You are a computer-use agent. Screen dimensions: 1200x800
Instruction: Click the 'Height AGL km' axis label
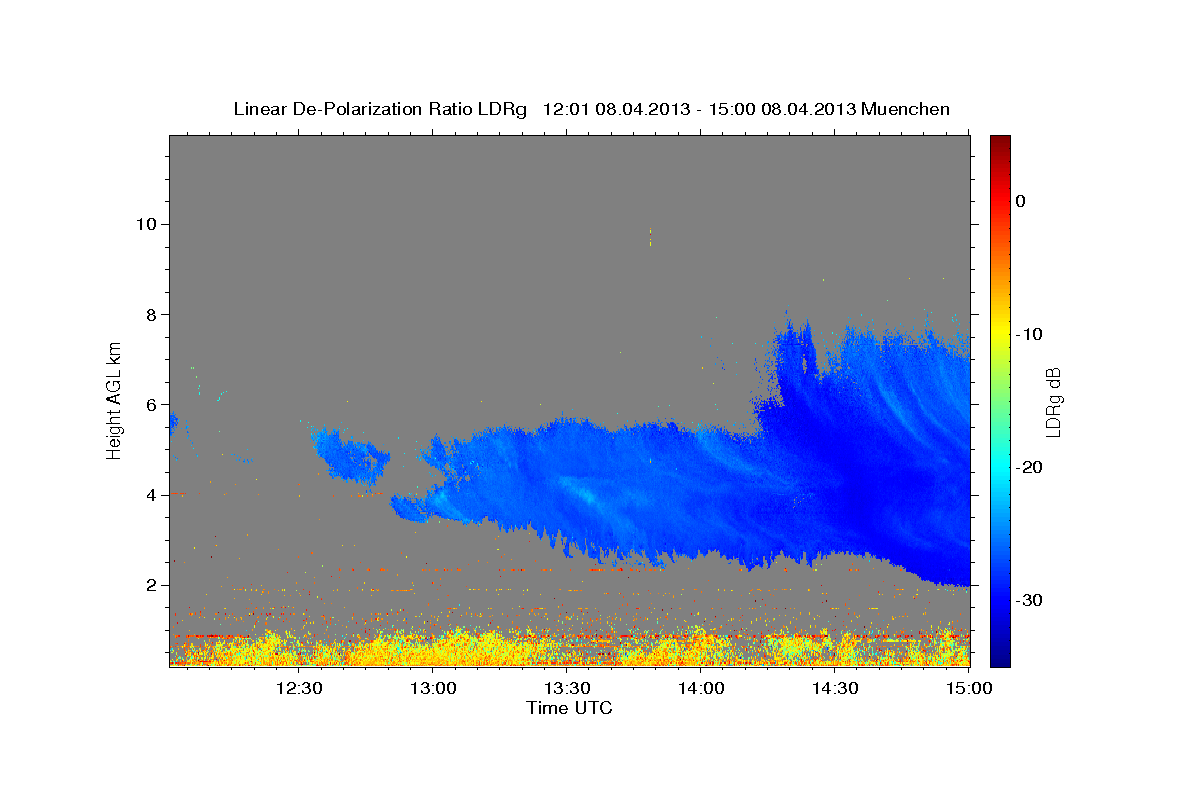[x=114, y=399]
